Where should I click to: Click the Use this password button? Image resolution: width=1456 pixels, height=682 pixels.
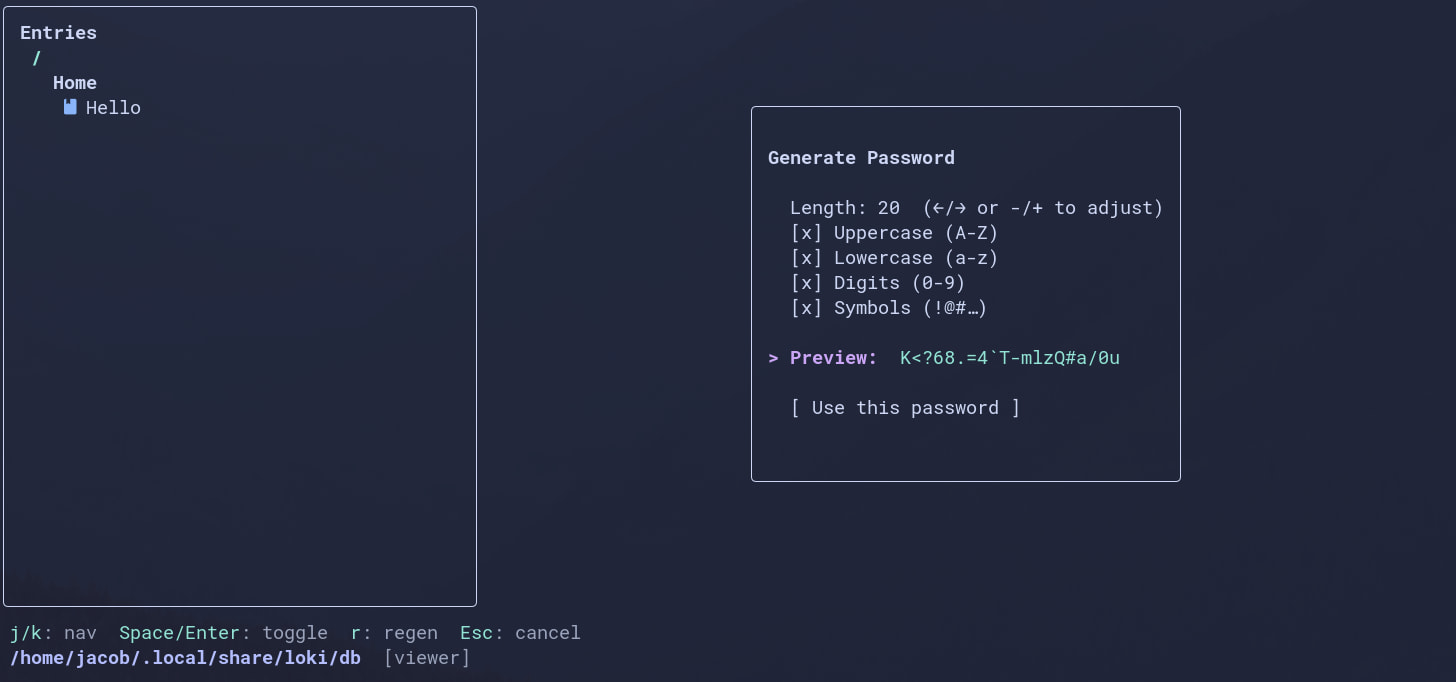905,408
